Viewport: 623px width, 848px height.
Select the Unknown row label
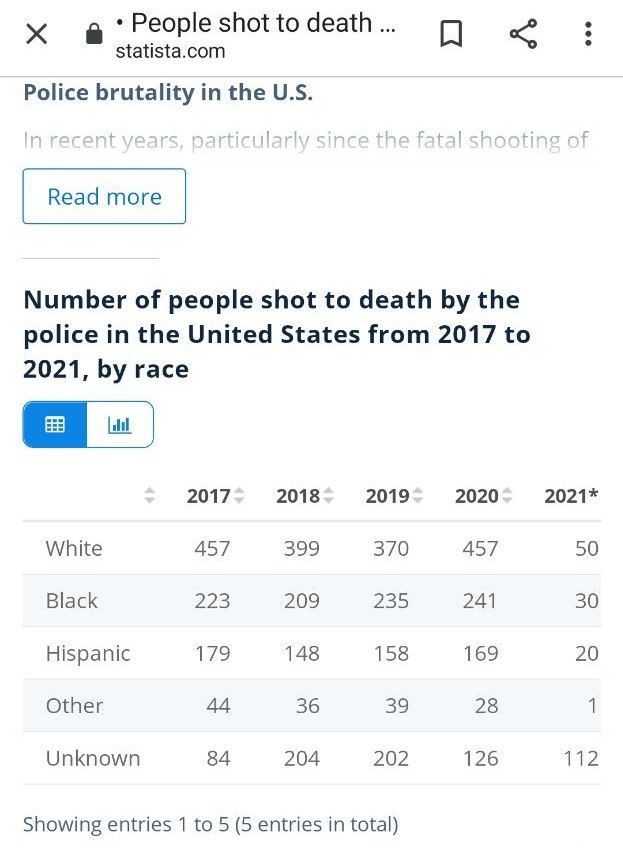[93, 758]
